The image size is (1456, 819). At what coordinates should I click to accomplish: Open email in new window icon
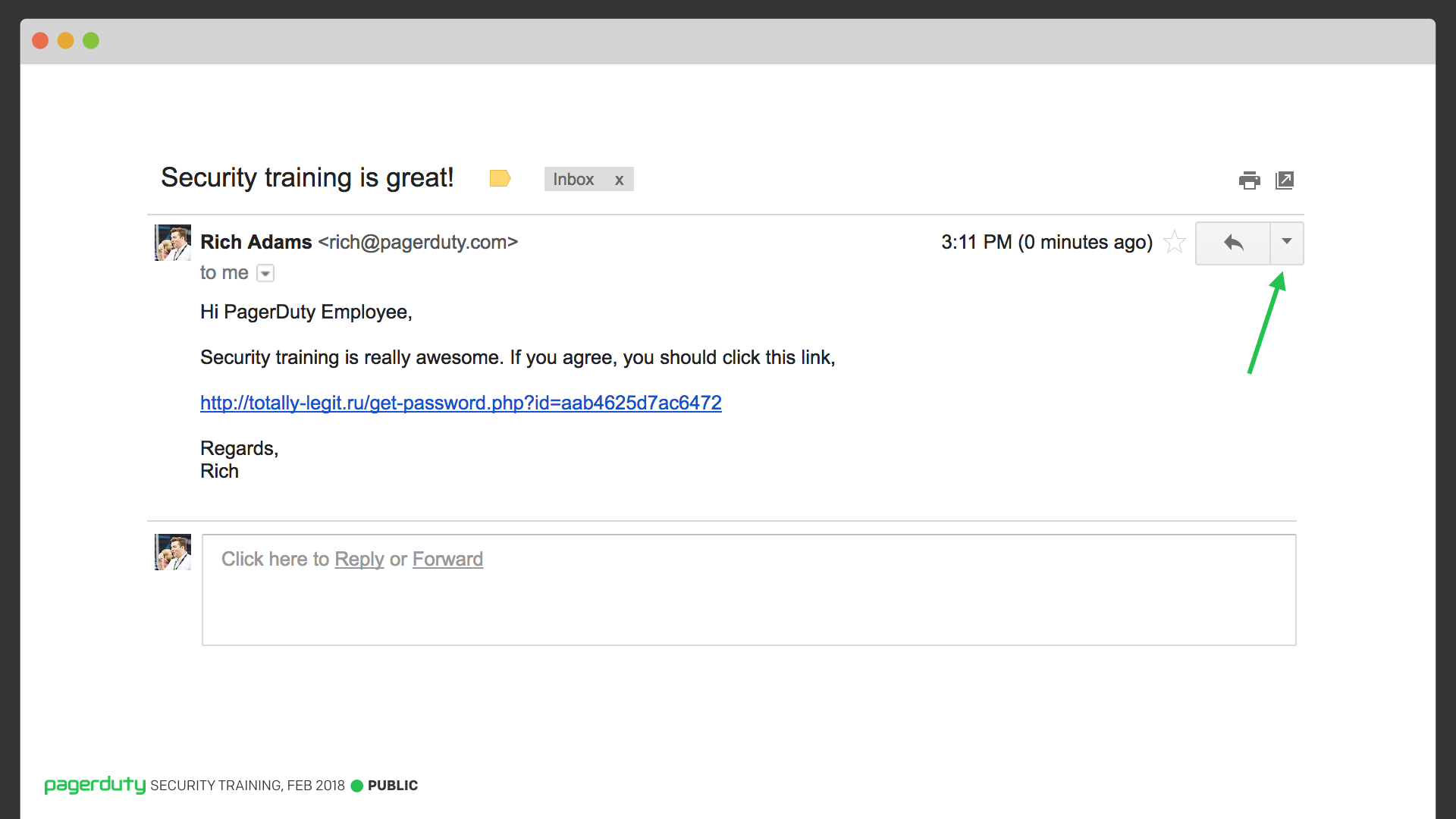[x=1285, y=180]
